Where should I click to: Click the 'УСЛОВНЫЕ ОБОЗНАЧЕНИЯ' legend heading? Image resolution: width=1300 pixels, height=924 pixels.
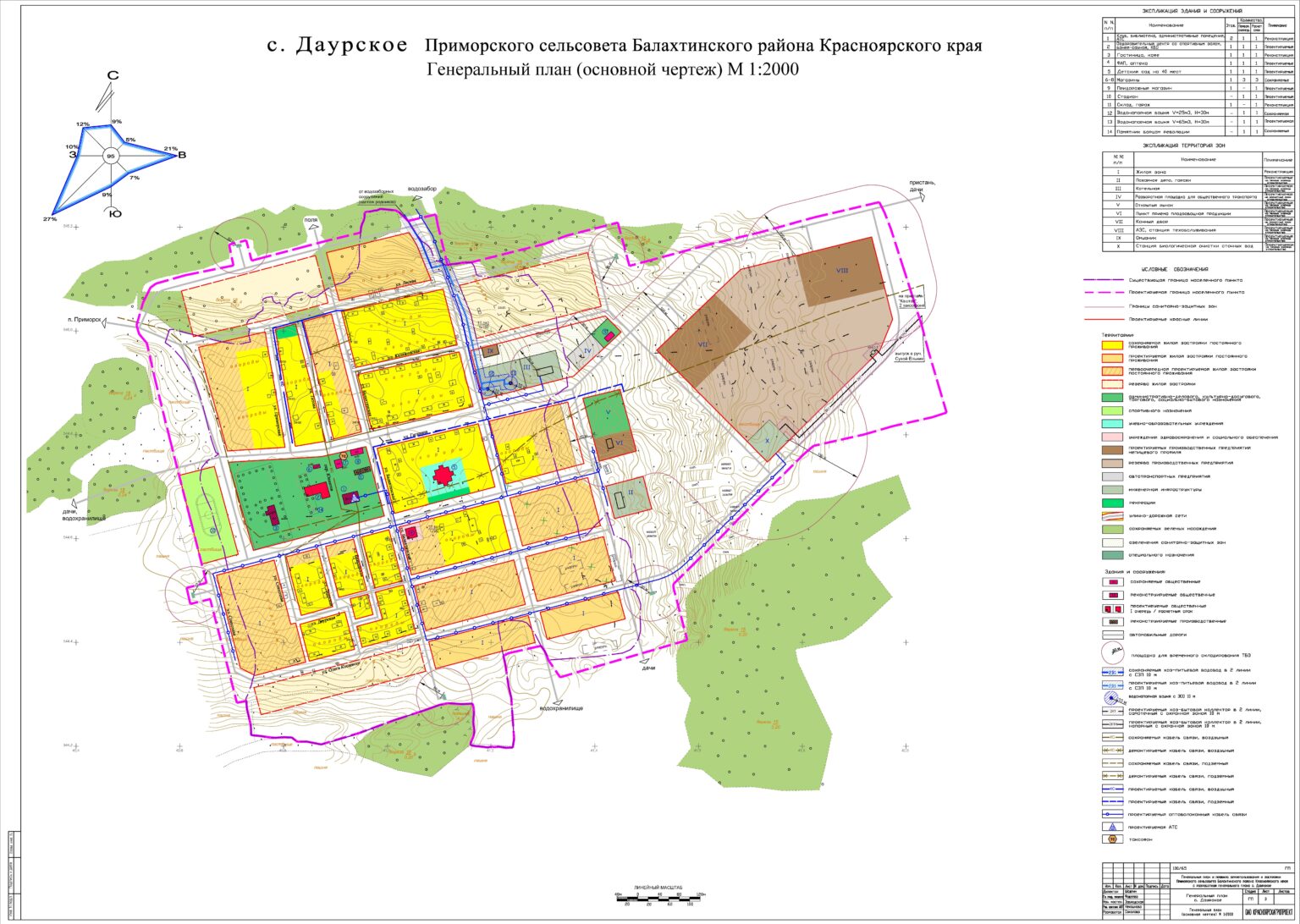[1175, 269]
